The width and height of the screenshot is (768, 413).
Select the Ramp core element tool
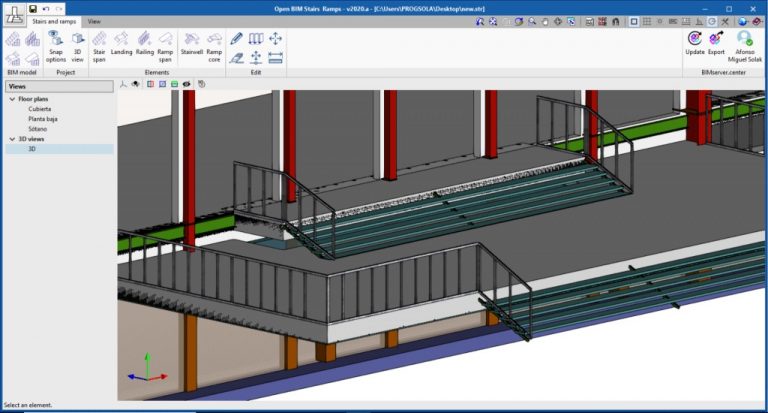(214, 47)
